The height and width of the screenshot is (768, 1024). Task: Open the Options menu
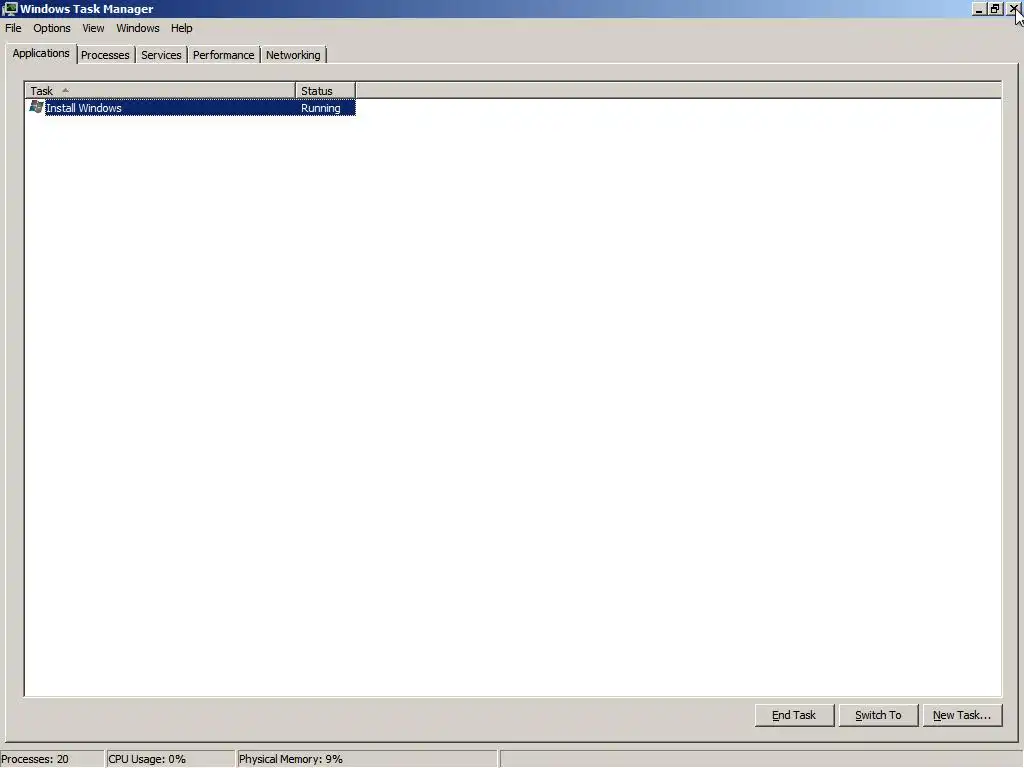[x=52, y=28]
